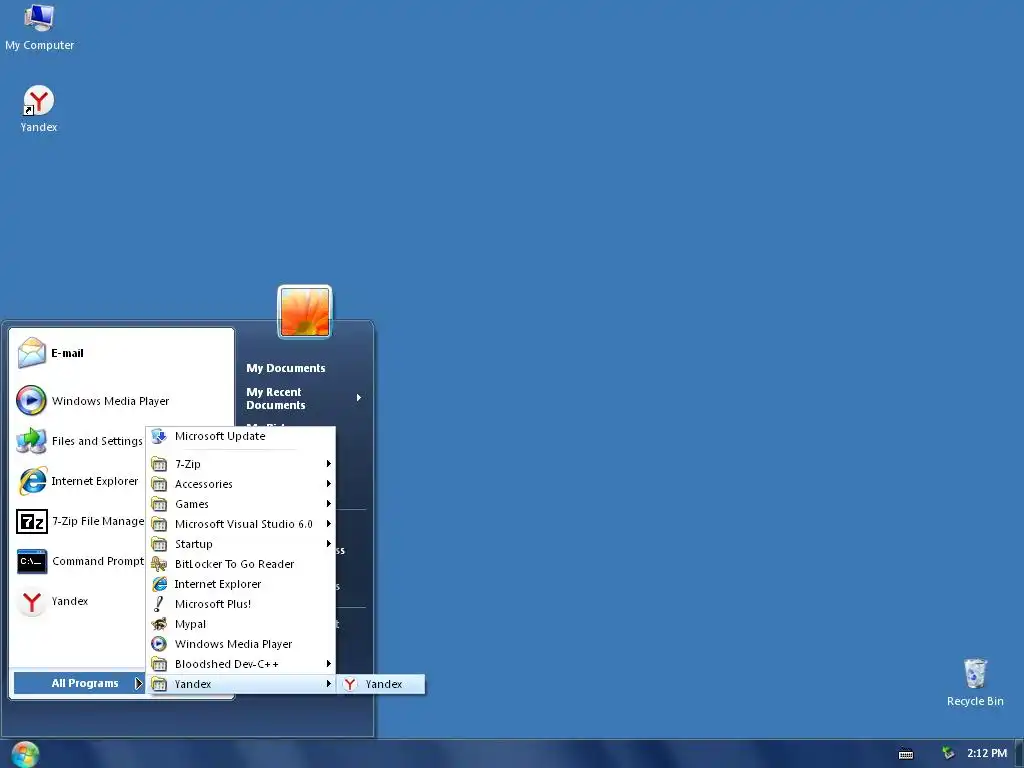Click the Yandex icon in the flyout submenu
The image size is (1024, 768).
[350, 684]
